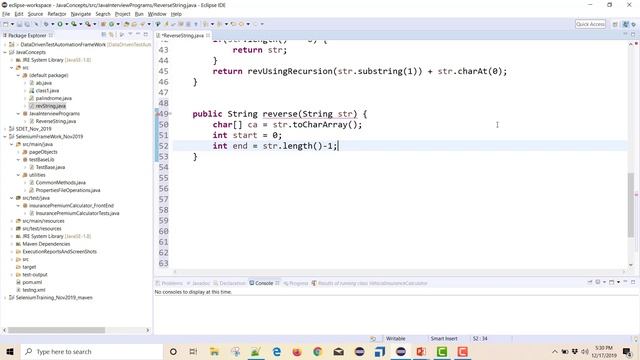This screenshot has width=640, height=360.
Task: Open dropdown next to New Java Class icon
Action: 118,24
